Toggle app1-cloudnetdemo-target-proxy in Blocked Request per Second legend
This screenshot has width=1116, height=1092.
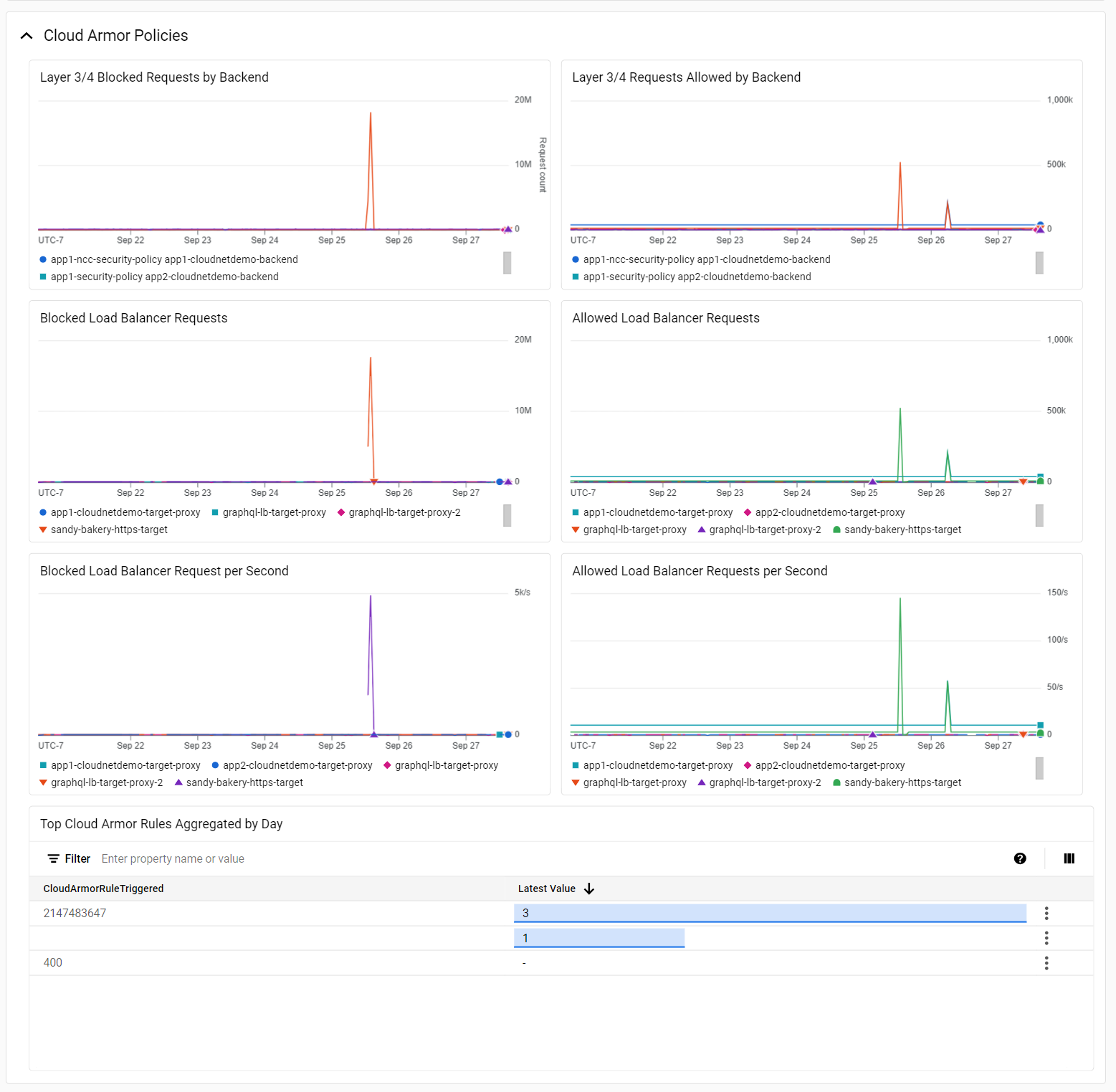(120, 765)
